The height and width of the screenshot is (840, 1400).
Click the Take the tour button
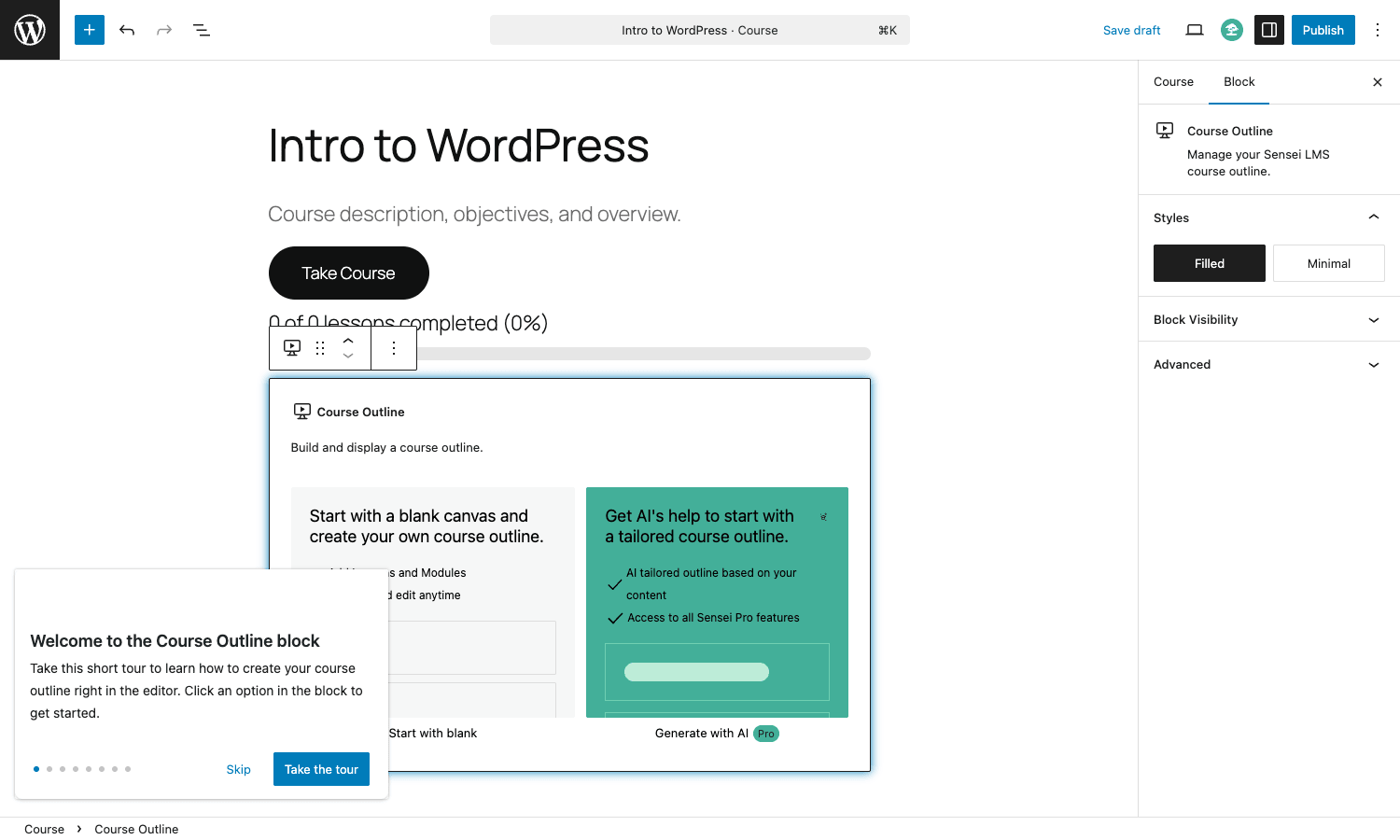point(321,769)
